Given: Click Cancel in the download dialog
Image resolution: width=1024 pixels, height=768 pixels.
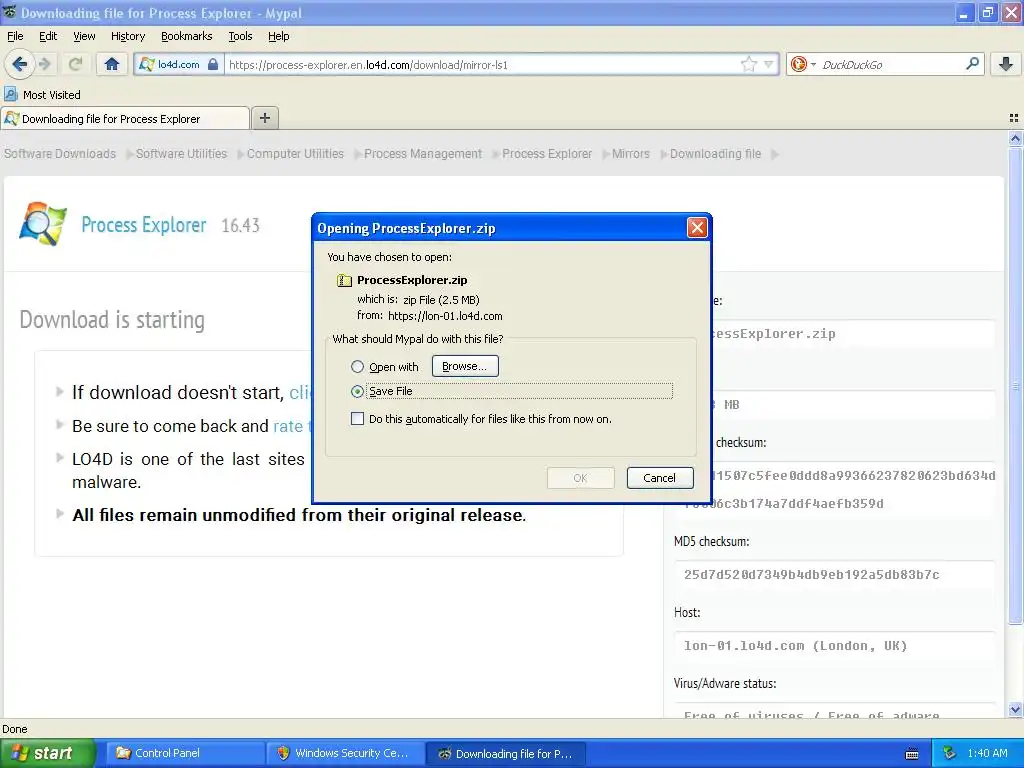Looking at the screenshot, I should pos(660,477).
